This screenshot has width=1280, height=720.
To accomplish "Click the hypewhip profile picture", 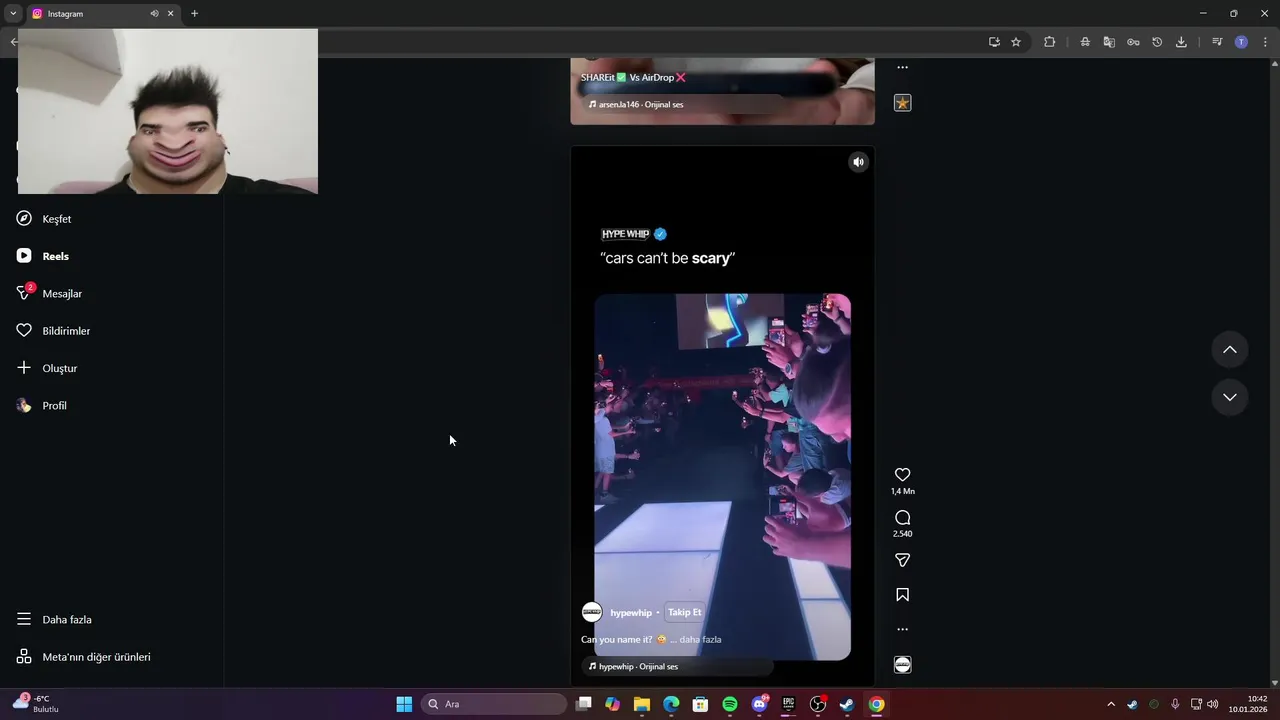I will click(592, 612).
